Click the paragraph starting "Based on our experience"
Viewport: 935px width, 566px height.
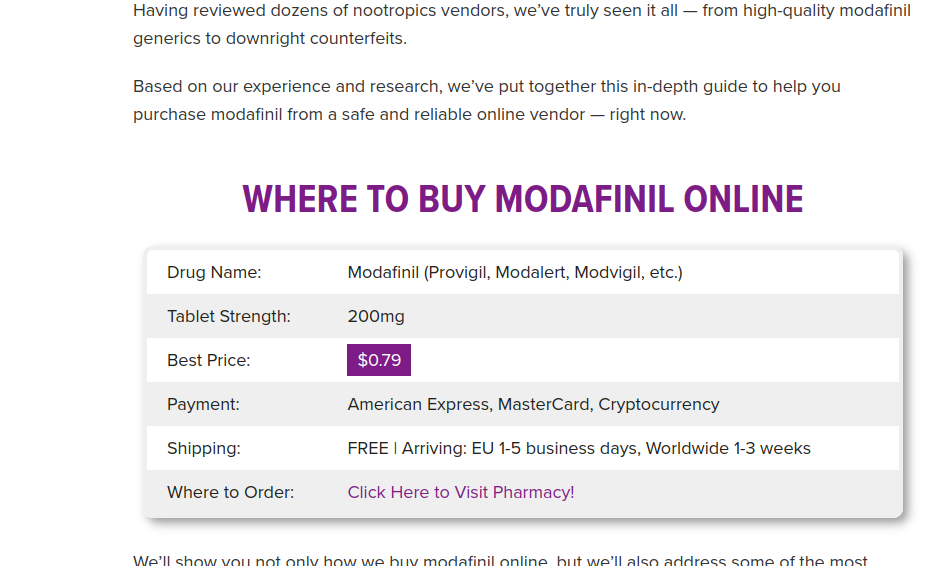click(487, 100)
